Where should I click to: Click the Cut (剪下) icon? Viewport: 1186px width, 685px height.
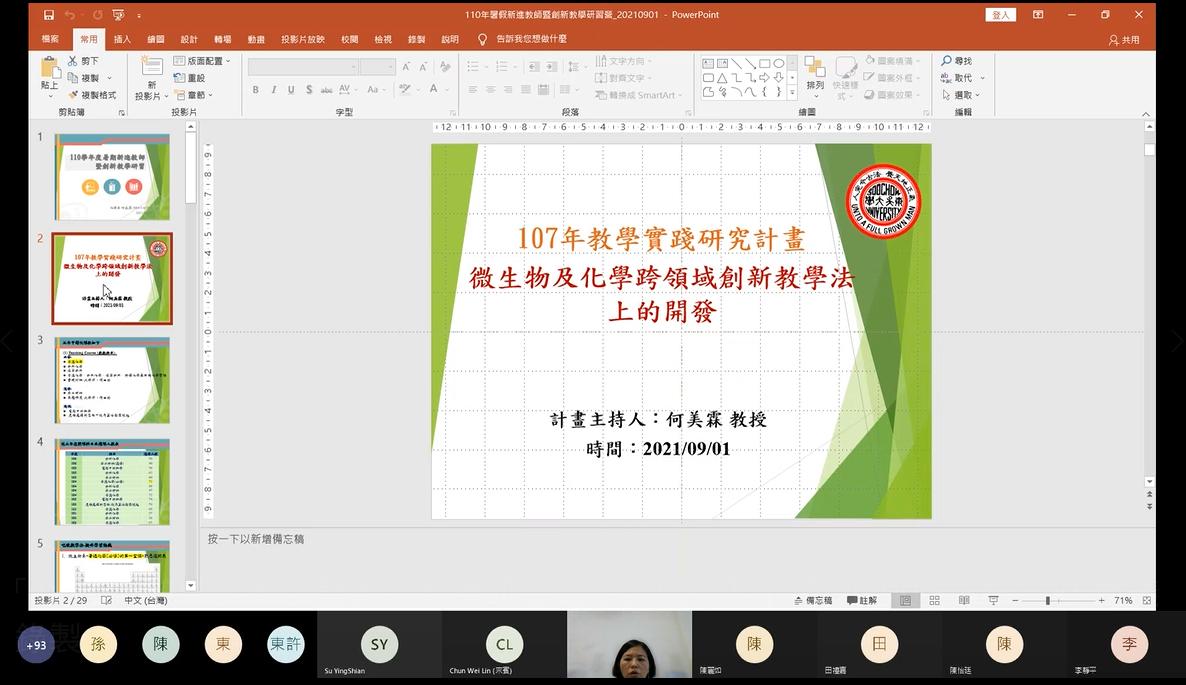[x=73, y=60]
